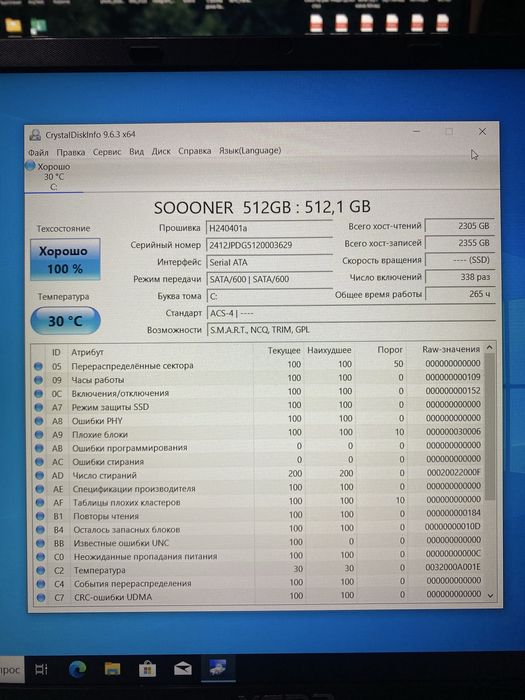
Task: Open Task View on the taskbar
Action: click(x=41, y=669)
